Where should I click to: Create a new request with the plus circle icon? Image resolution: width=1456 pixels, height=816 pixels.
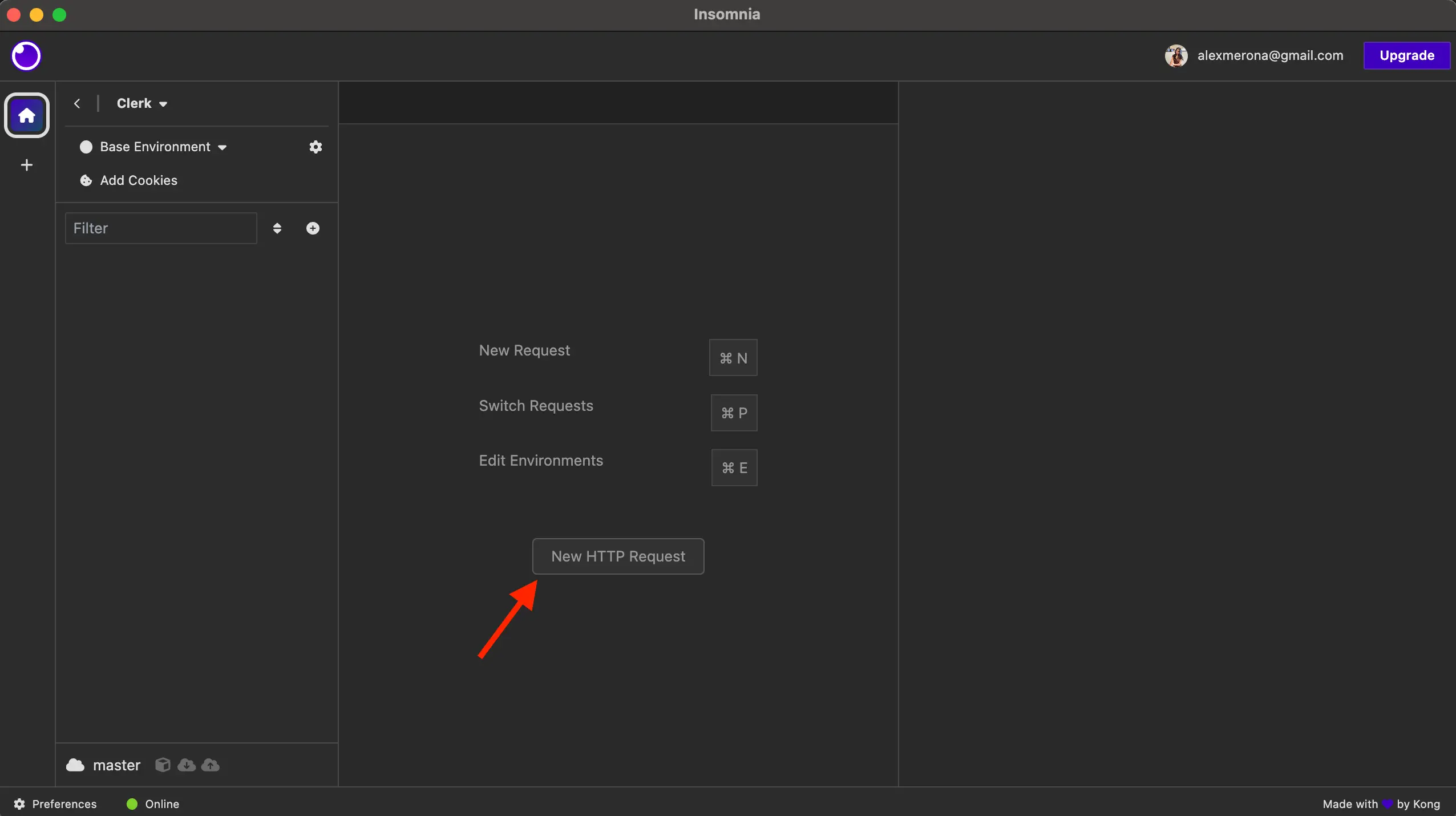click(x=313, y=228)
